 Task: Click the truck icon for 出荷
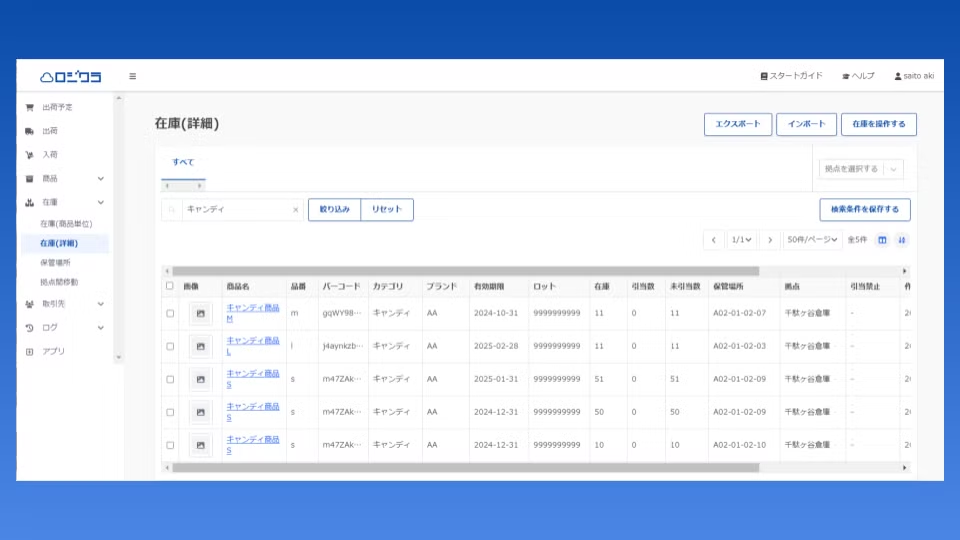click(30, 131)
